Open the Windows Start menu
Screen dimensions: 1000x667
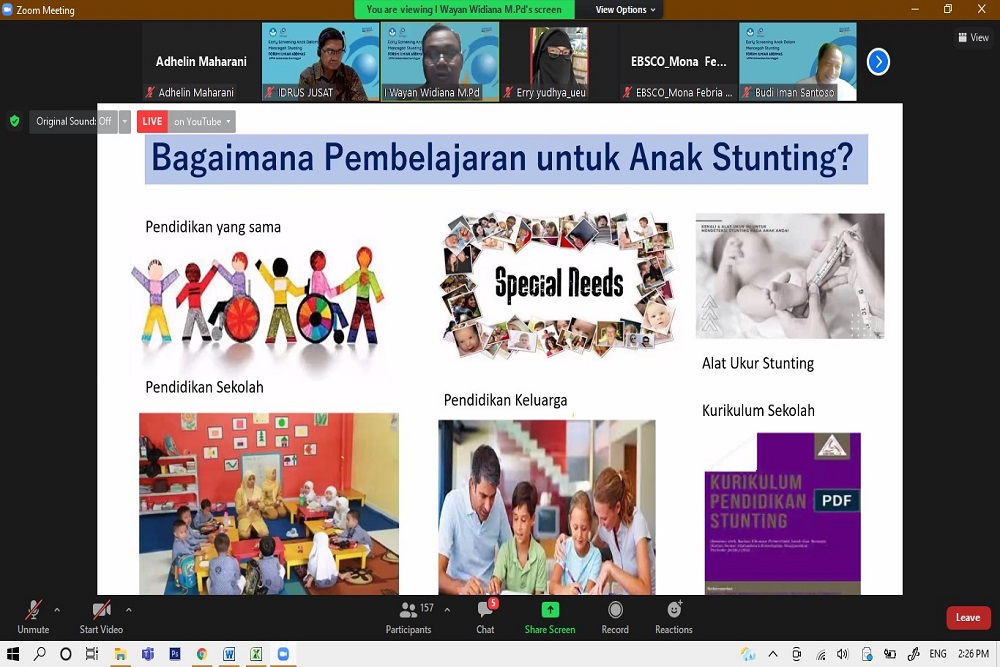13,654
